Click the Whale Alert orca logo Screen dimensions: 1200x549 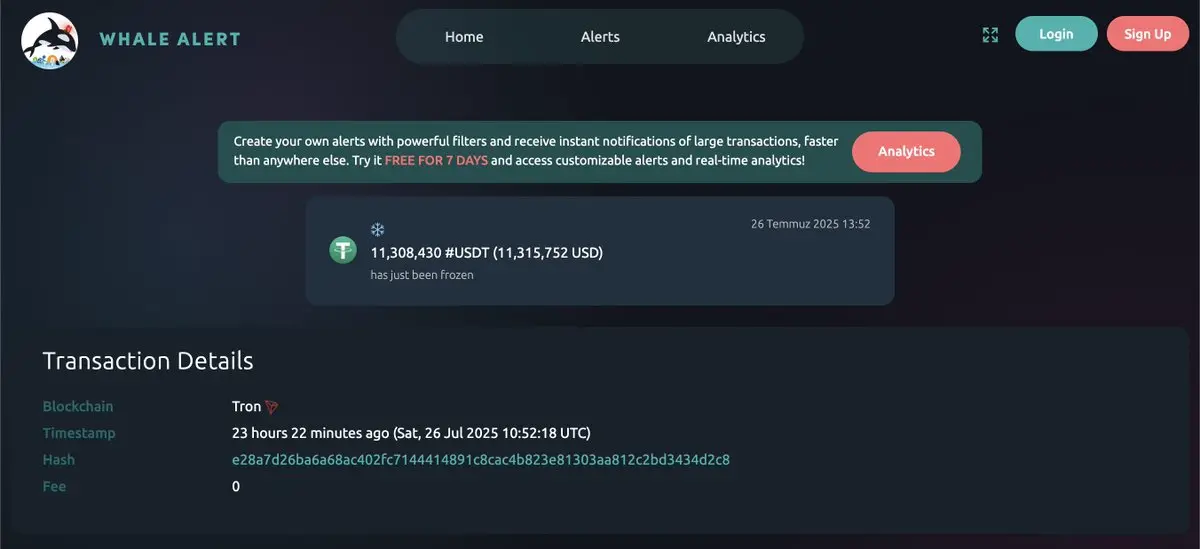50,40
